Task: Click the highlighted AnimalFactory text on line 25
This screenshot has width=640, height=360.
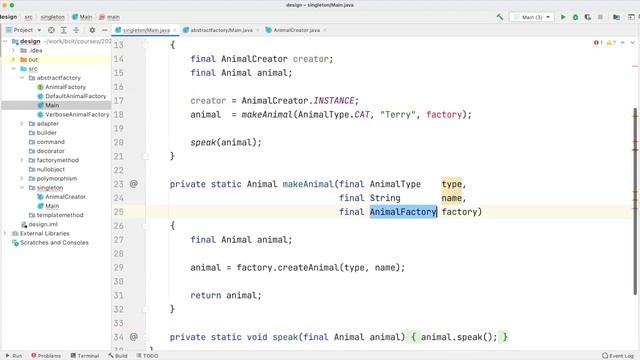Action: [x=403, y=212]
